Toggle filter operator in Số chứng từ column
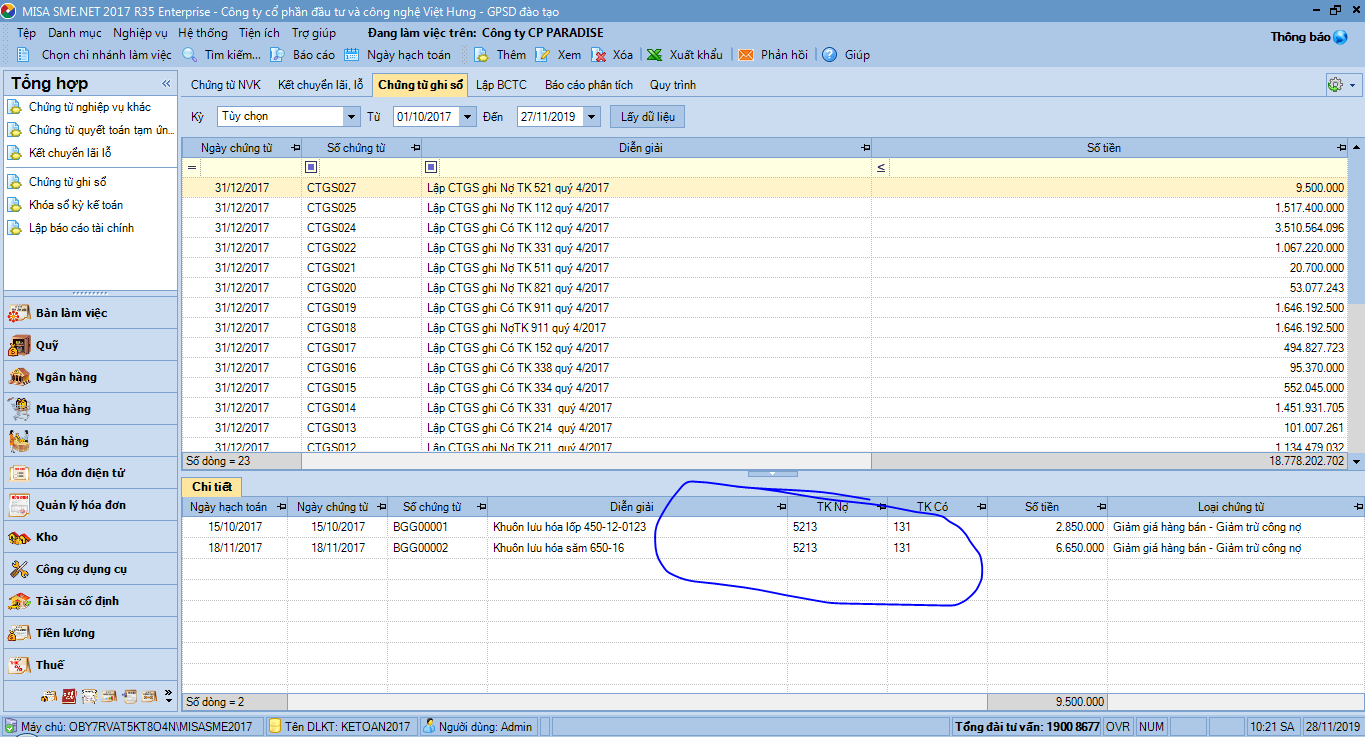1365x737 pixels. point(311,167)
